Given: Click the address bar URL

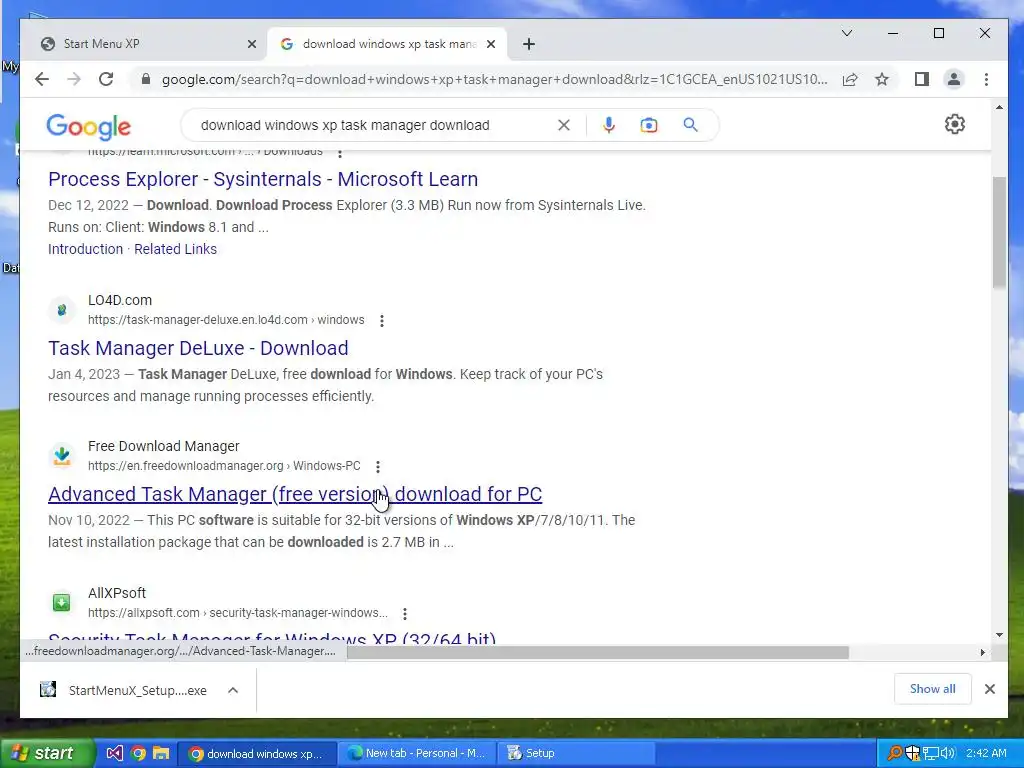Looking at the screenshot, I should 494,80.
